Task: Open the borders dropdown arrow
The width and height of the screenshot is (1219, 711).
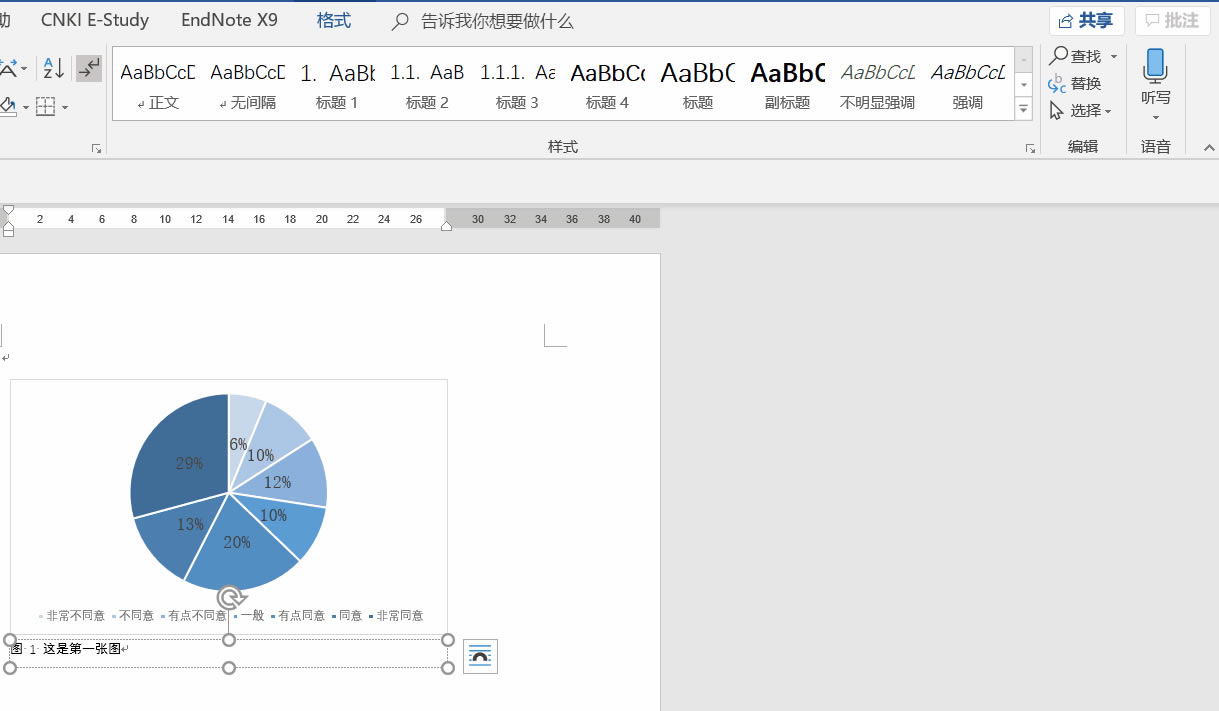Action: click(x=65, y=107)
